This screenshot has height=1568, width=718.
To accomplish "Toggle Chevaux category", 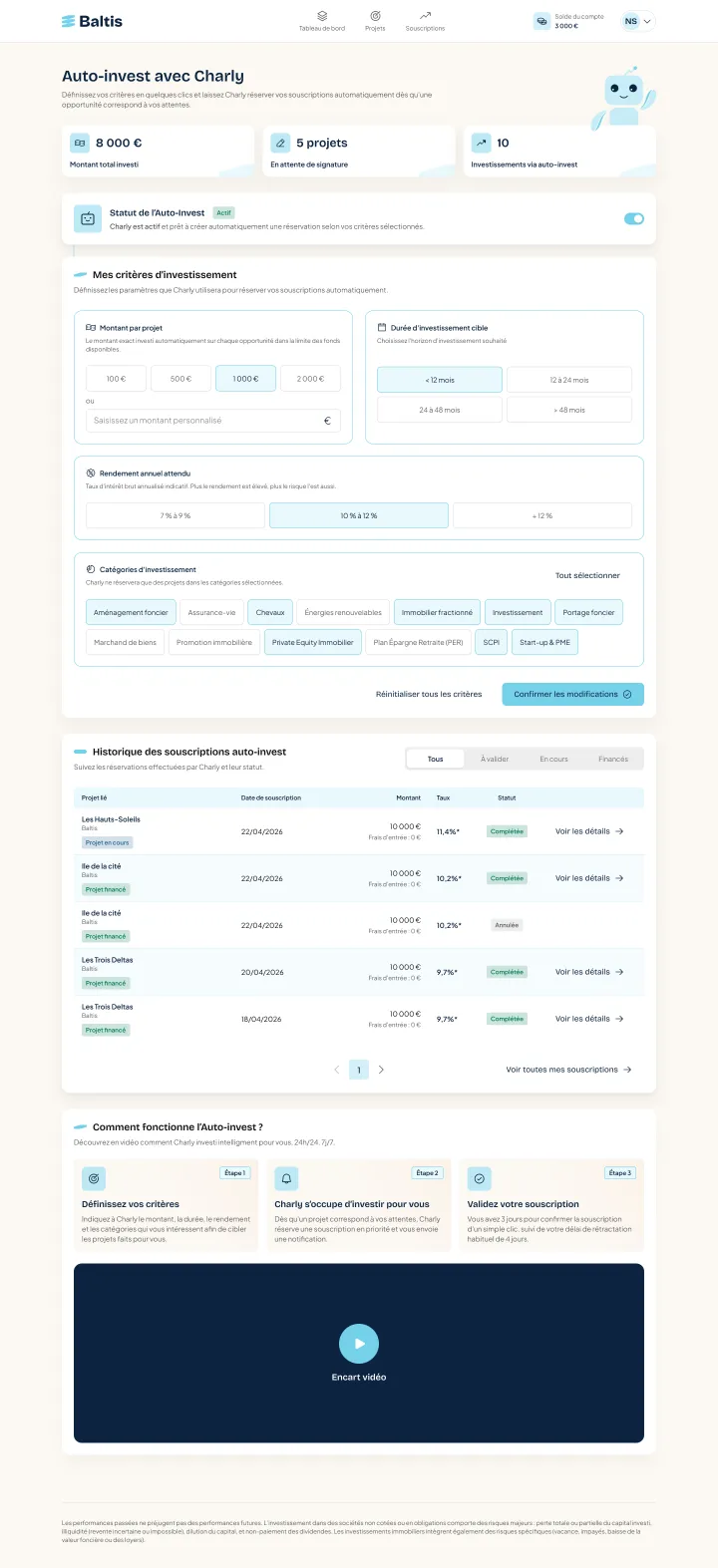I will [270, 613].
